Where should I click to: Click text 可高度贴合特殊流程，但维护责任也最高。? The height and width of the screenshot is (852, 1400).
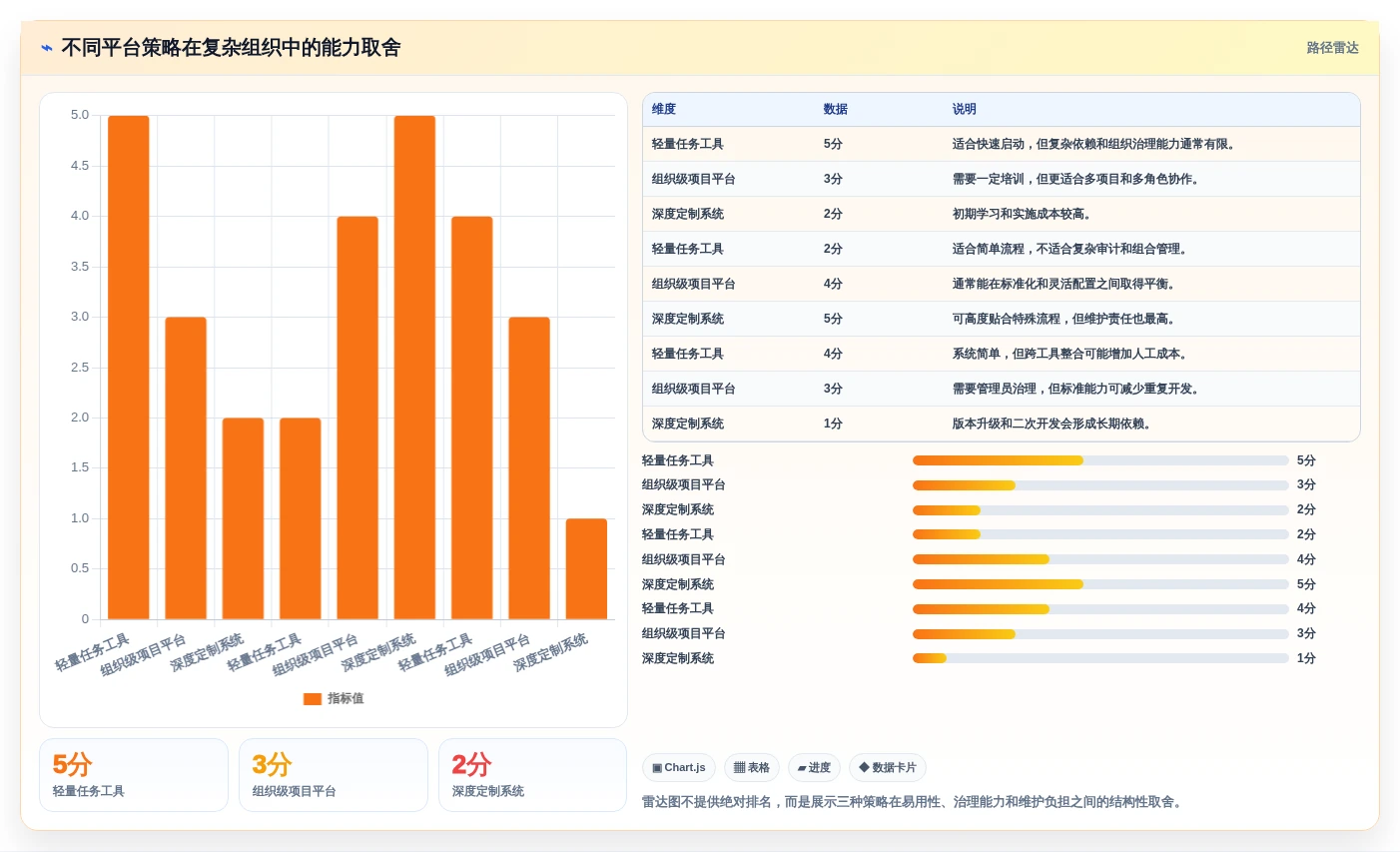pyautogui.click(x=1066, y=320)
